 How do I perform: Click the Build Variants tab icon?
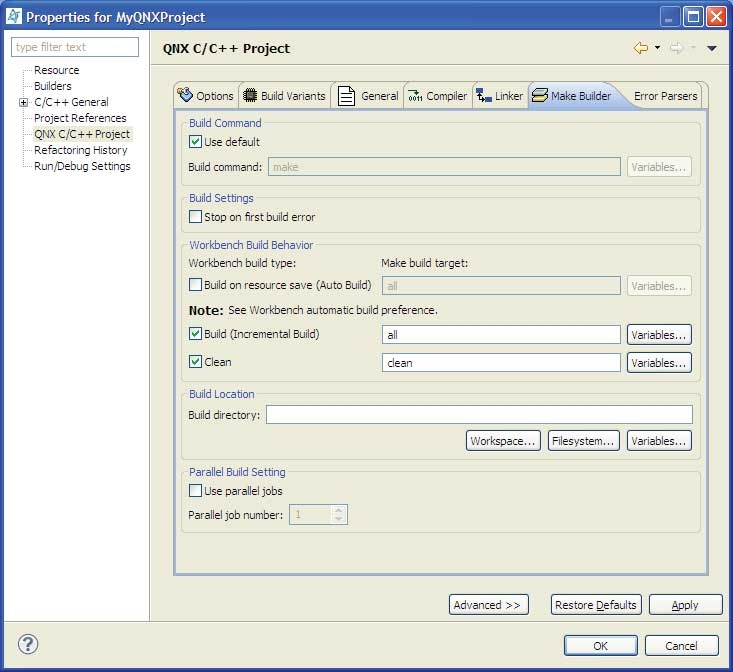click(250, 96)
